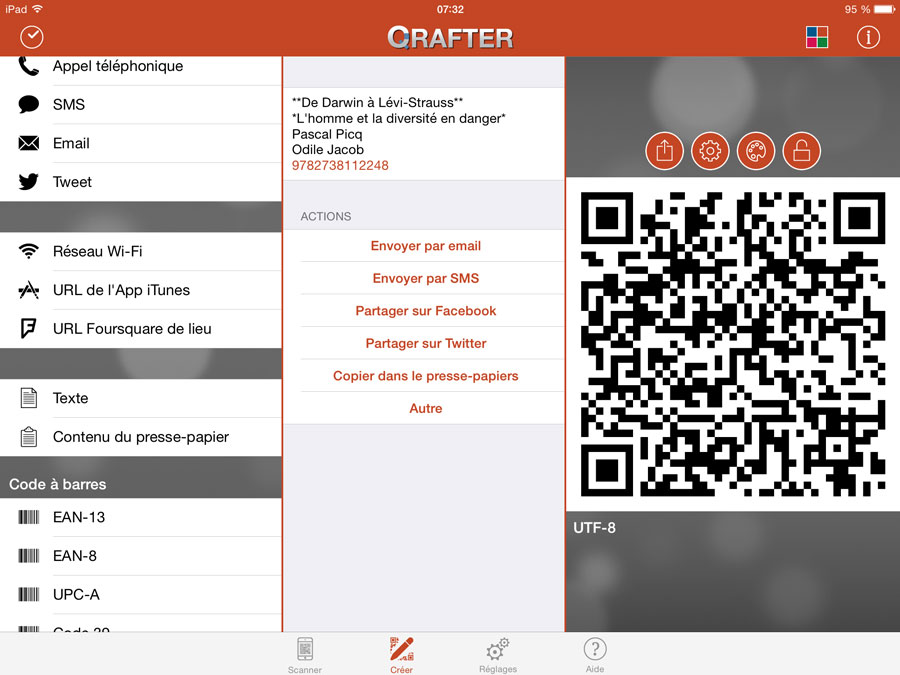Viewport: 900px width, 675px height.
Task: Choose Copier dans le presse-papiers
Action: [425, 376]
